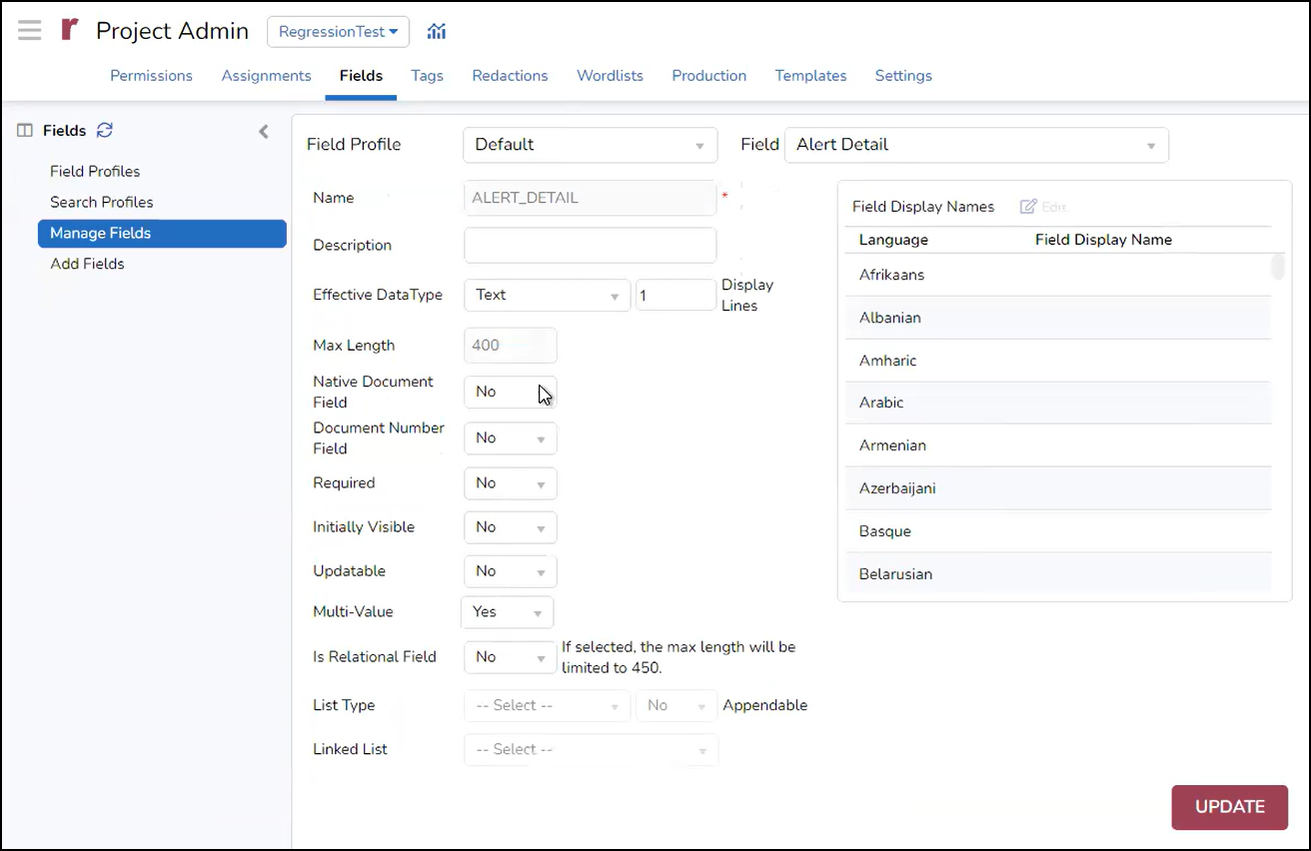Click the Fields panel layout icon
The image size is (1311, 851).
25,131
